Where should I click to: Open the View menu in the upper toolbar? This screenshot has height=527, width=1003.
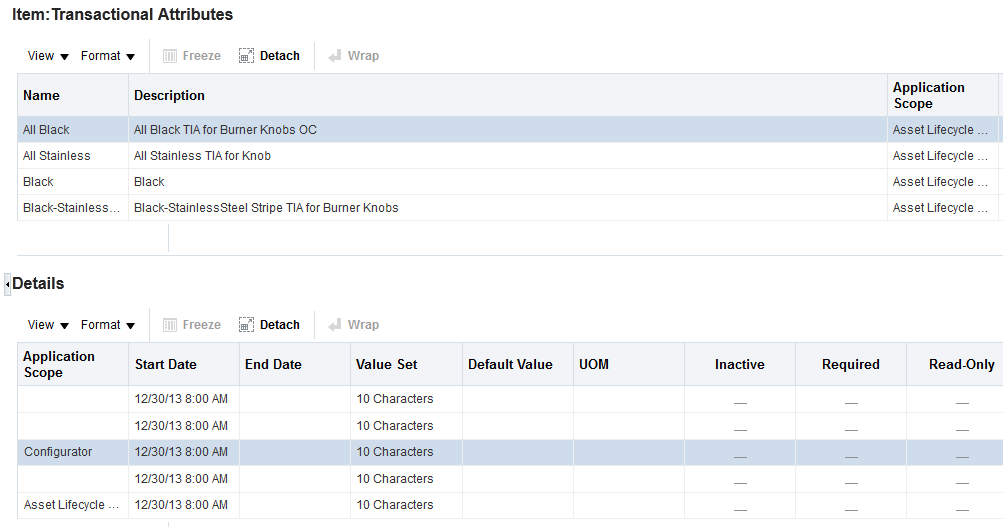coord(48,56)
